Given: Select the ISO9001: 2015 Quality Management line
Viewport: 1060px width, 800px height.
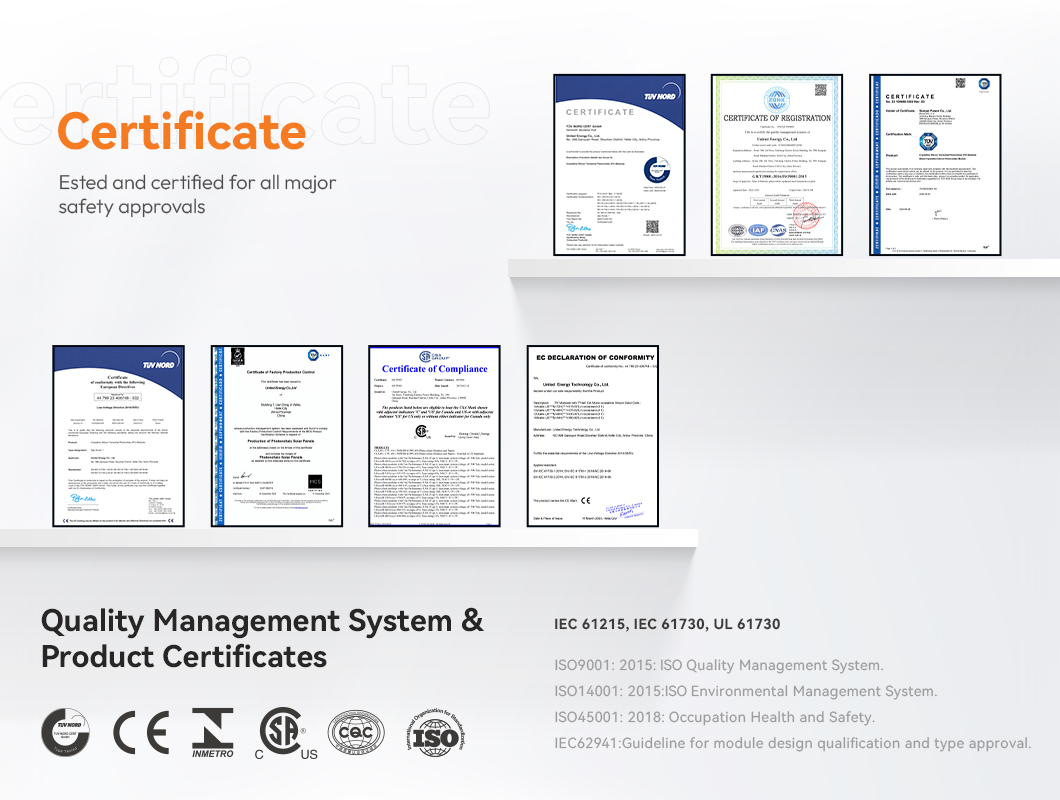Looking at the screenshot, I should coord(718,665).
